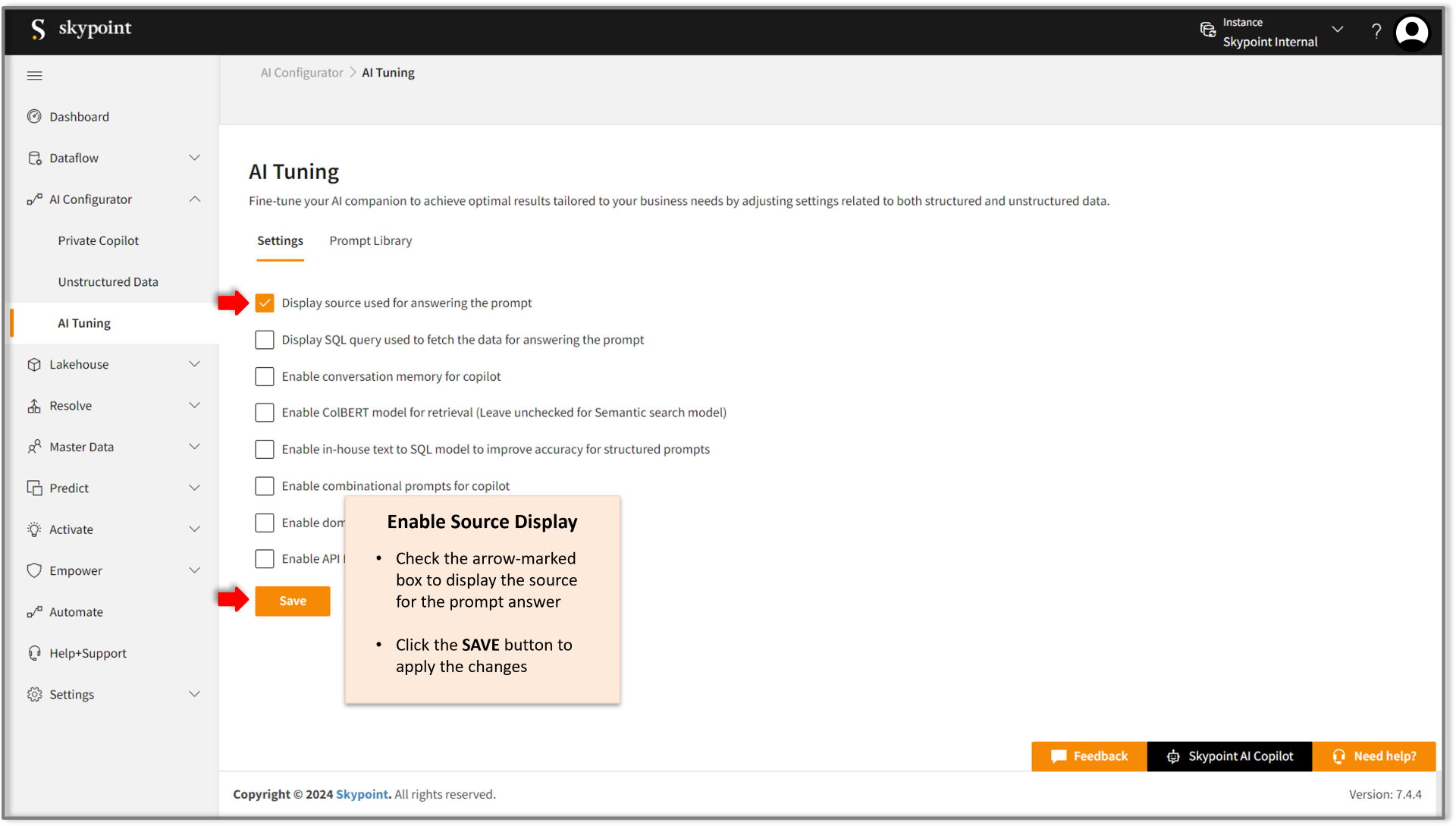Click the Dataflow icon in sidebar
This screenshot has height=826, width=1456.
34,158
